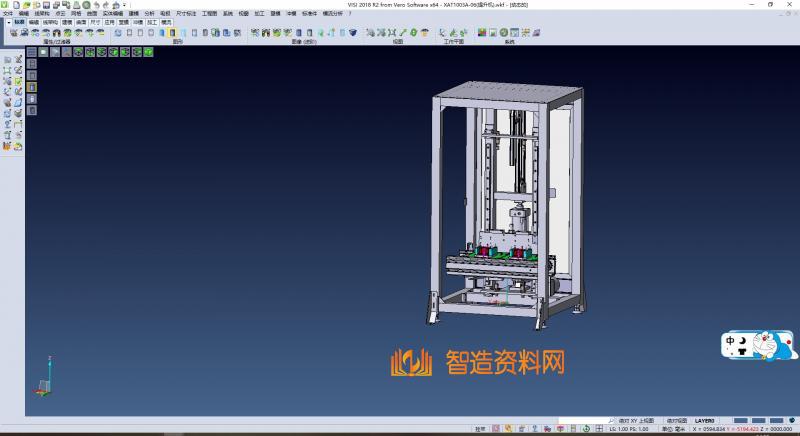Open the 尺寸标注 menu
Viewport: 800px width, 436px height.
[186, 14]
